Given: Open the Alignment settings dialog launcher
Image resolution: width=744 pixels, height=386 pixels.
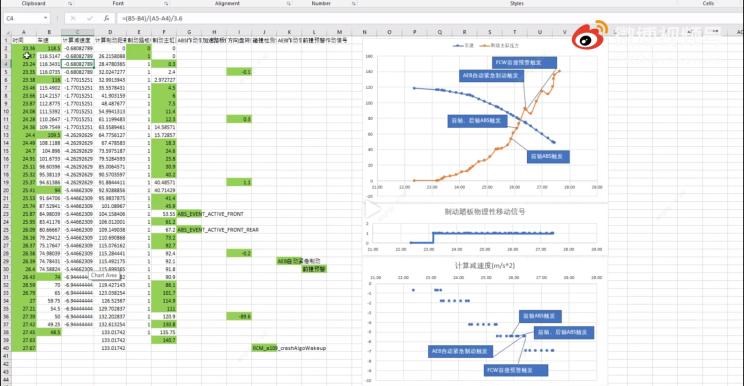Looking at the screenshot, I should [x=288, y=3].
